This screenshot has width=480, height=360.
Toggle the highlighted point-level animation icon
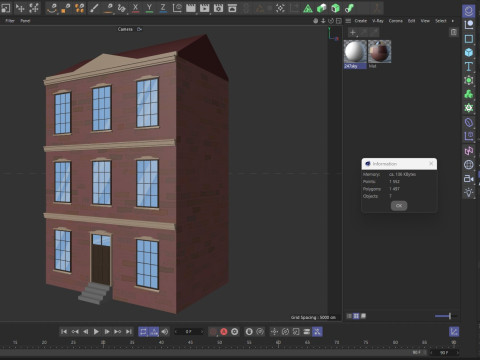pos(317,331)
